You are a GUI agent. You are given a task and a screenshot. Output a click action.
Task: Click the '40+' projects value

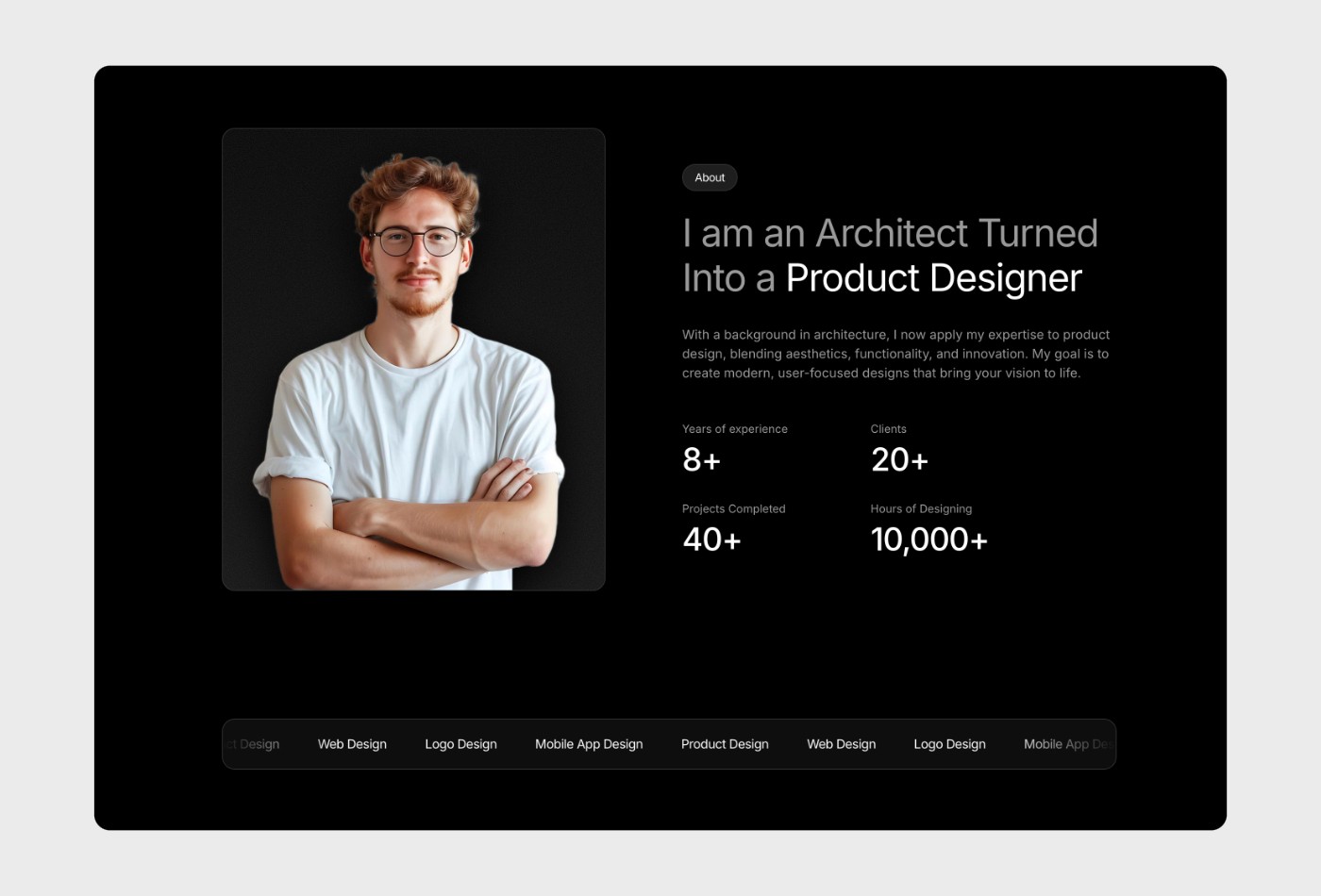click(x=711, y=539)
